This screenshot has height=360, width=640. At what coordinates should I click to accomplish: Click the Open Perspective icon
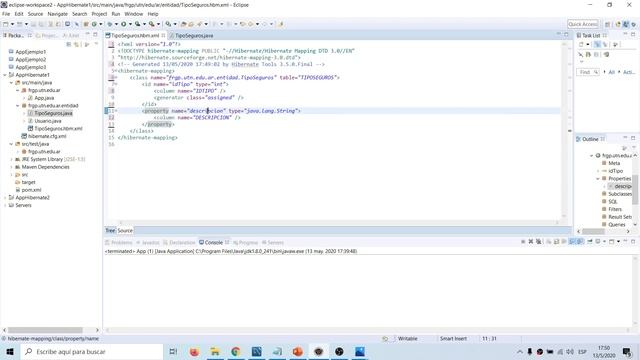[607, 24]
